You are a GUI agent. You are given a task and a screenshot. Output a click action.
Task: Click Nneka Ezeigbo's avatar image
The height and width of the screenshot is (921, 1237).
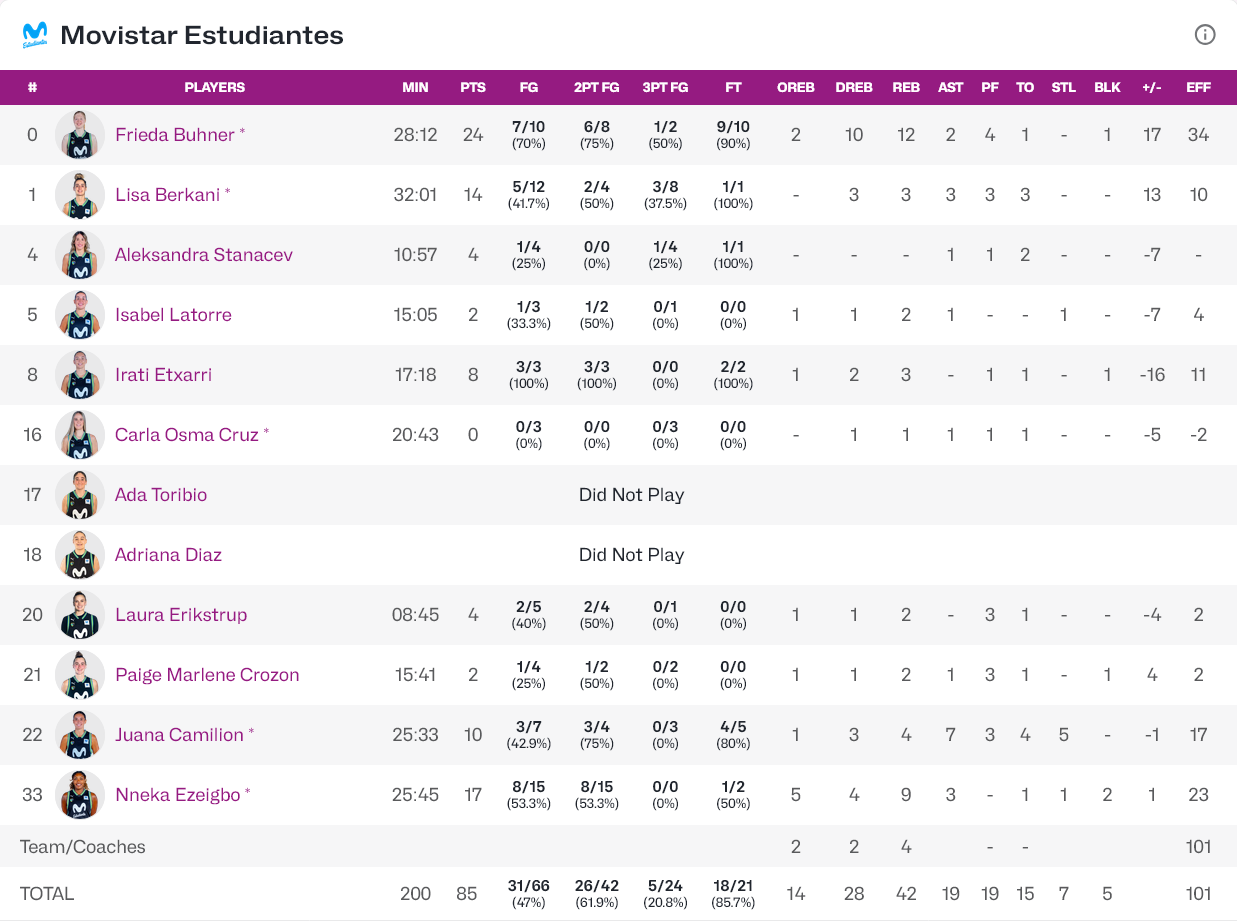coord(80,795)
